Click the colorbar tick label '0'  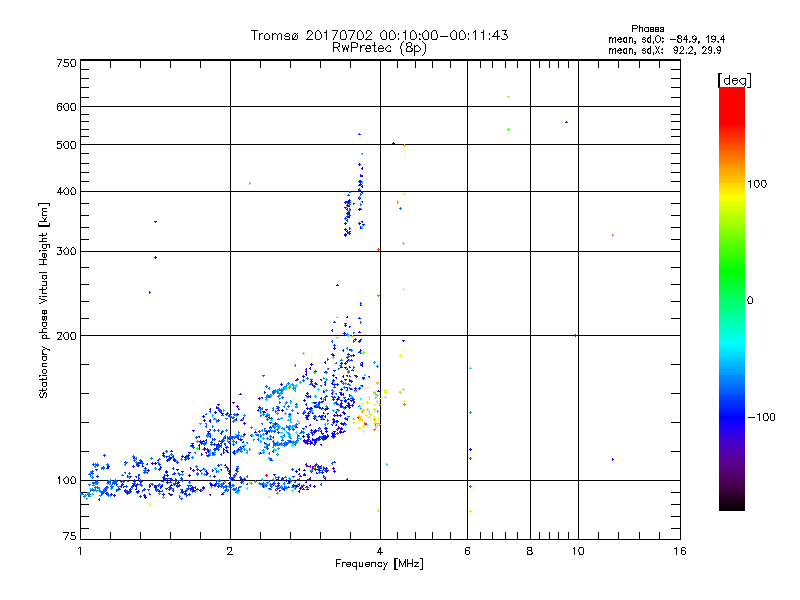pyautogui.click(x=750, y=301)
